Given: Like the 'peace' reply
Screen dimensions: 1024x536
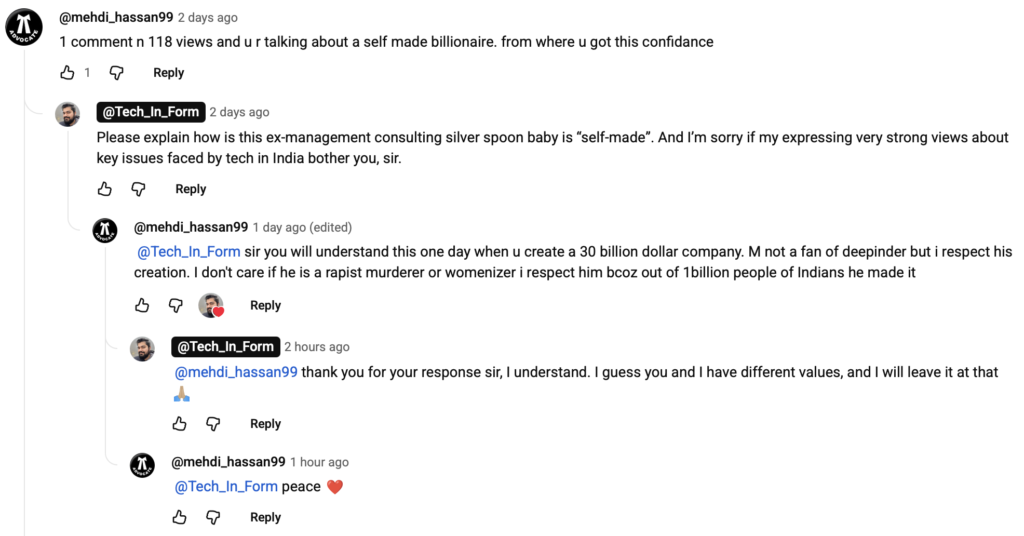Looking at the screenshot, I should pos(180,517).
